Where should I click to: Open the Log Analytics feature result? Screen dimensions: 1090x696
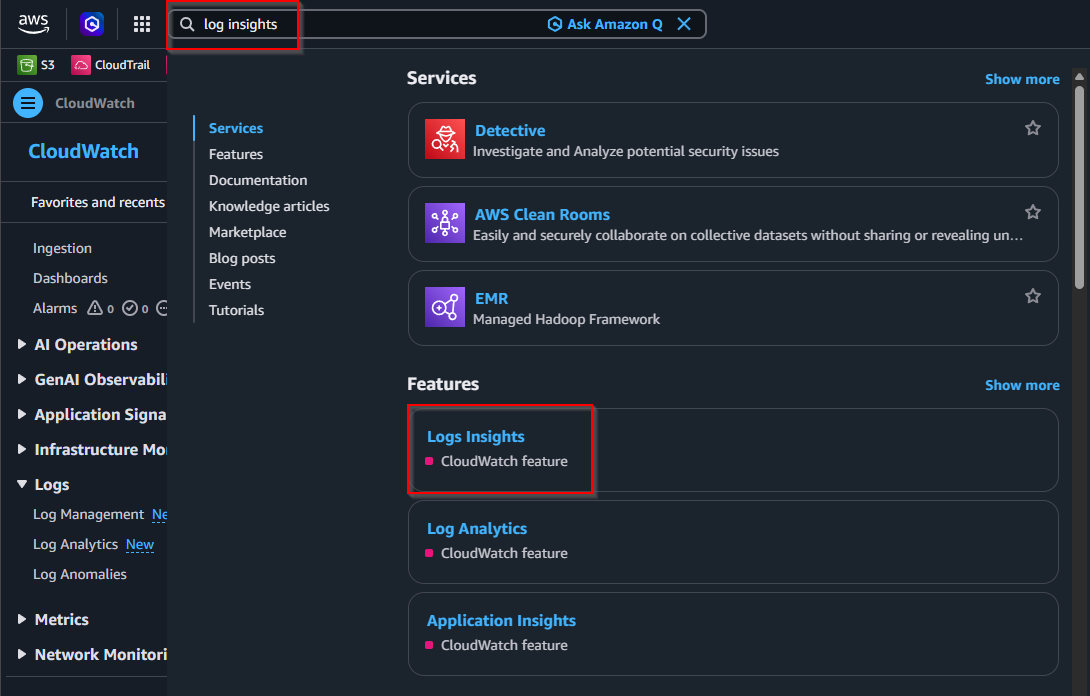tap(477, 528)
